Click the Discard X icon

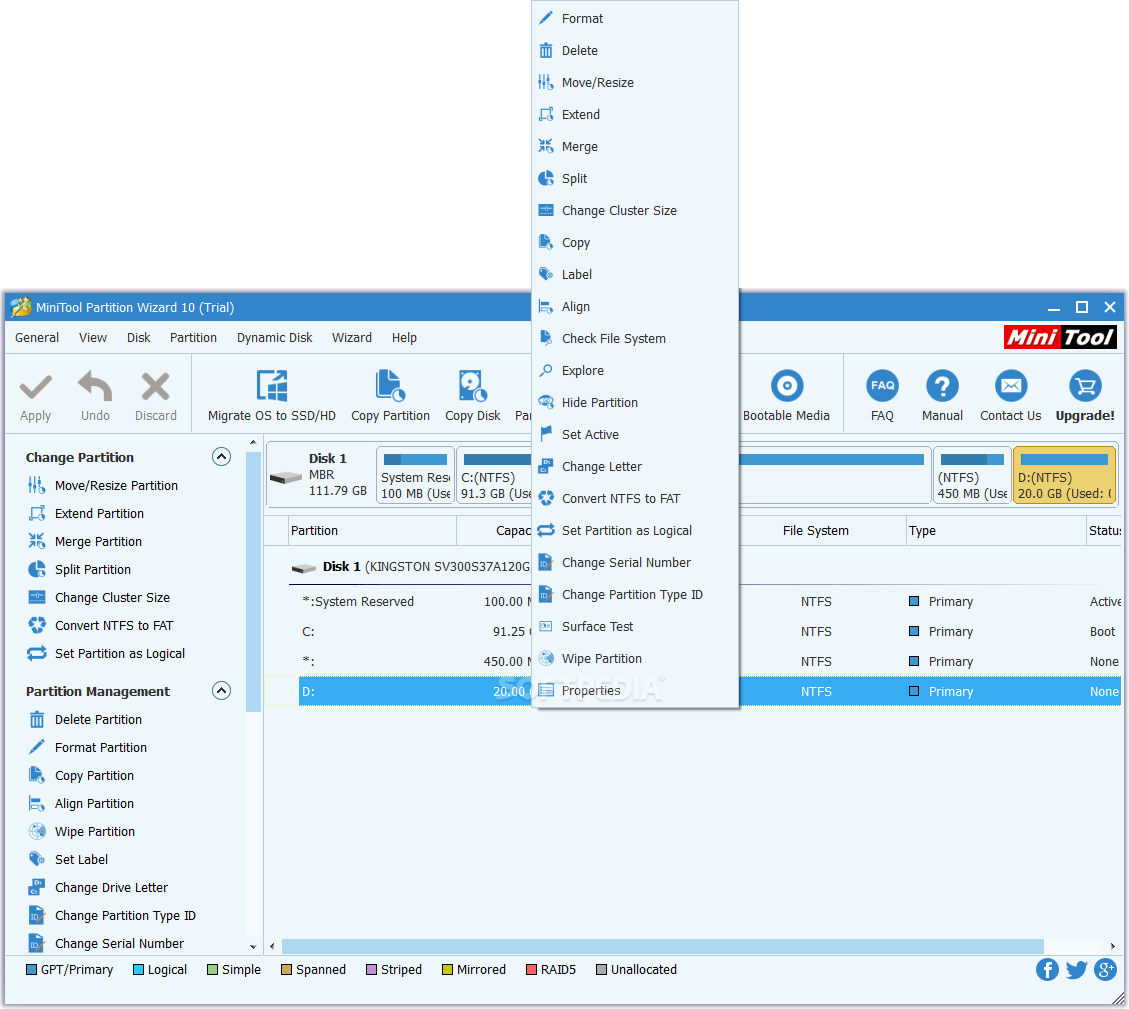[x=156, y=387]
